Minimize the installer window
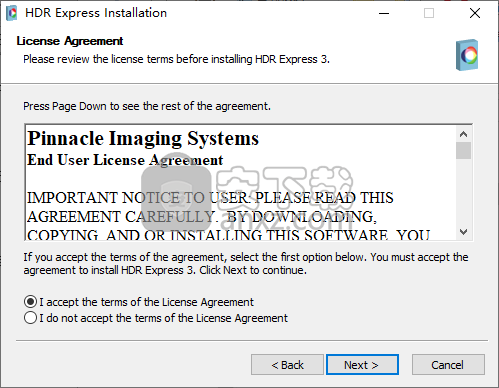The image size is (499, 388). coord(384,13)
